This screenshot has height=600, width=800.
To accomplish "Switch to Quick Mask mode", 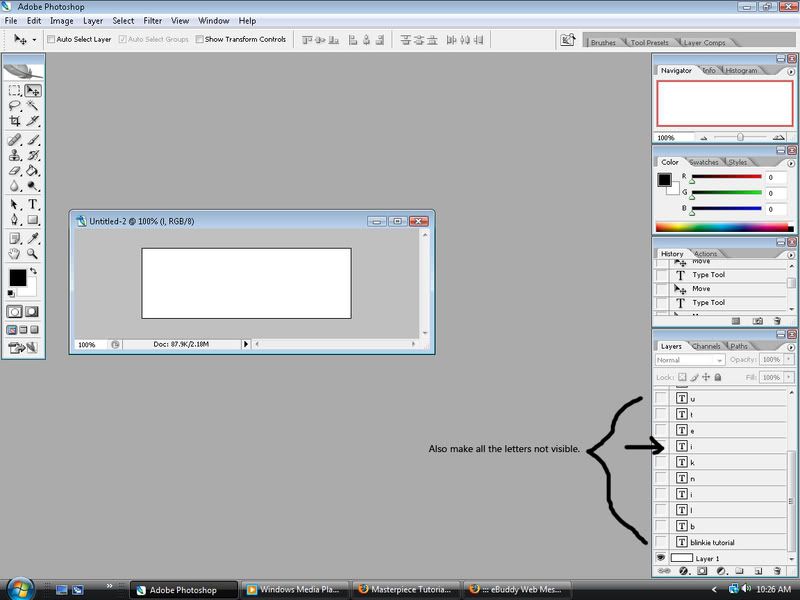I will [x=32, y=311].
